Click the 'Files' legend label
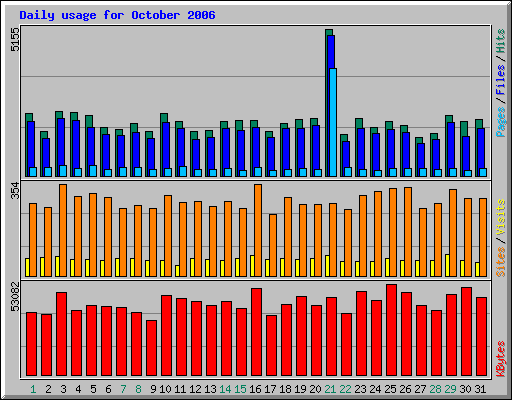Viewport: 512px width, 400px height. pos(501,80)
